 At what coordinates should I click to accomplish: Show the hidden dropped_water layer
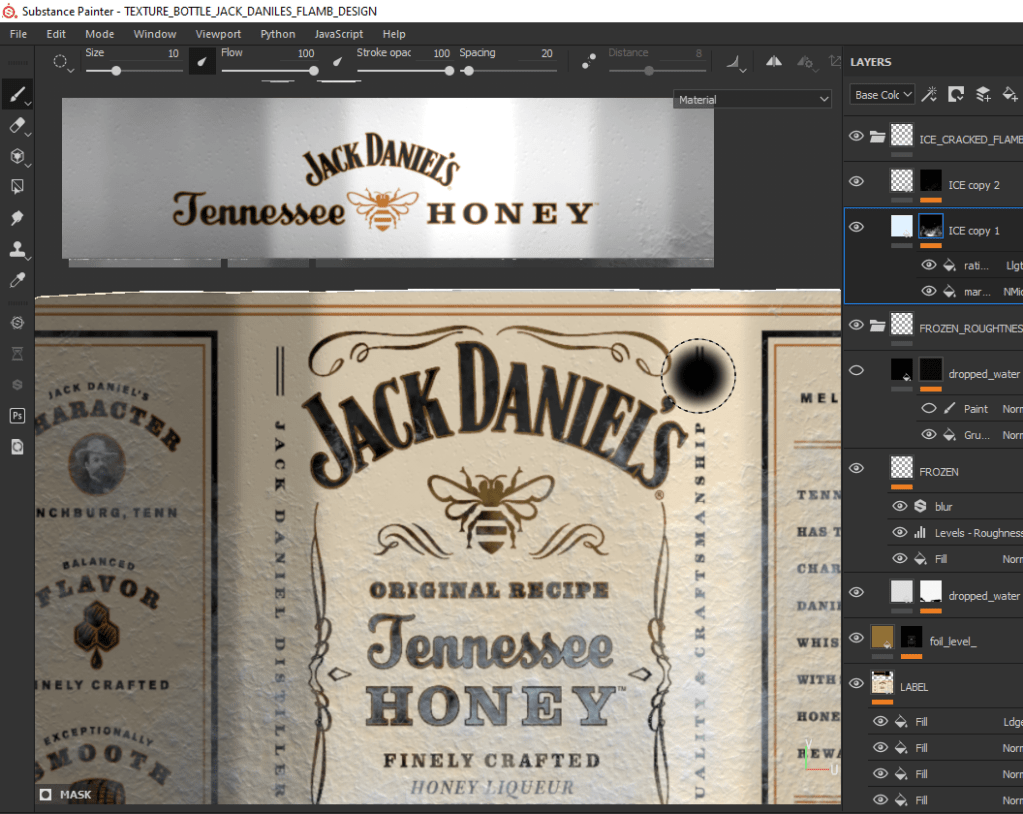pos(856,370)
